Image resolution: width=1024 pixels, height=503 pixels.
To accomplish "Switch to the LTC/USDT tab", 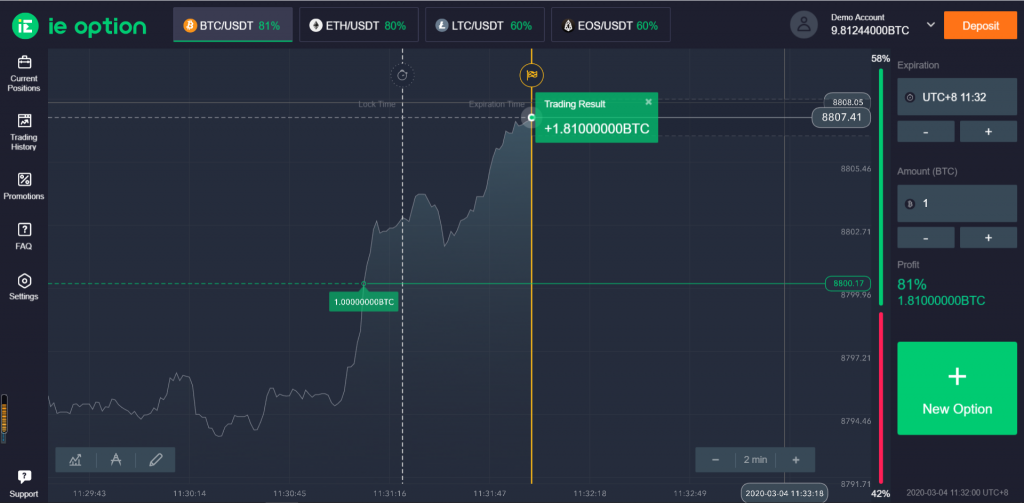I will point(484,25).
